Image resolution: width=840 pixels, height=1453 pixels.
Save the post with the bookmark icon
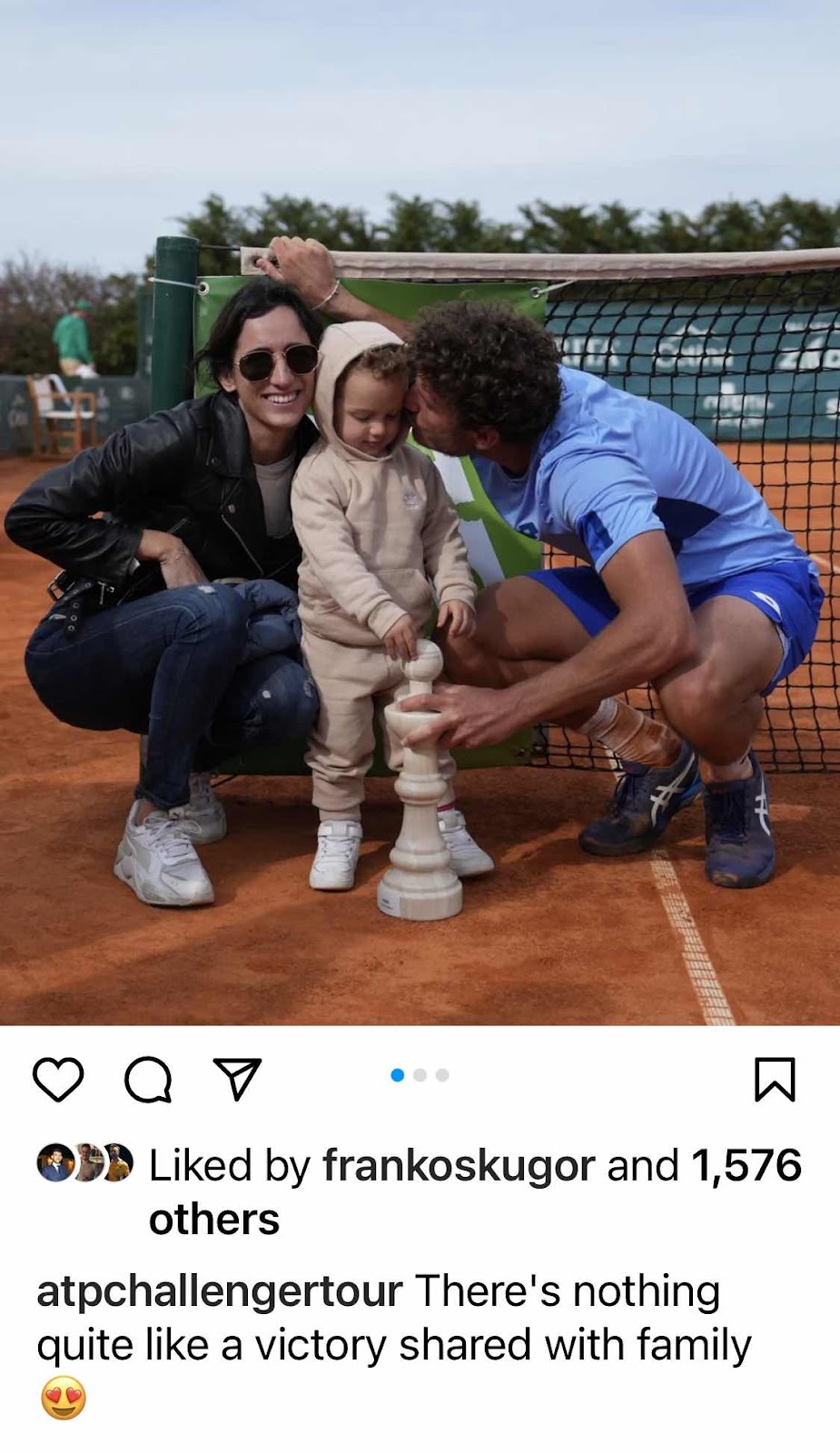775,1079
